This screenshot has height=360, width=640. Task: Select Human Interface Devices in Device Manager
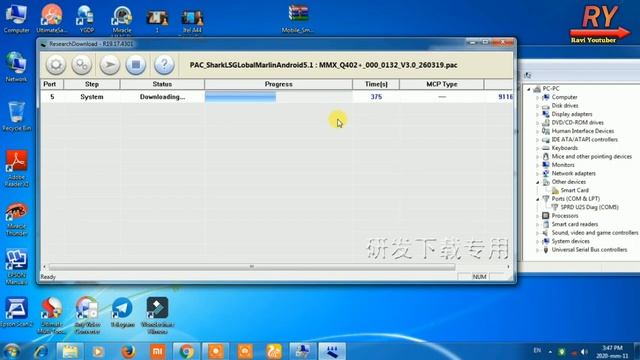coord(582,131)
